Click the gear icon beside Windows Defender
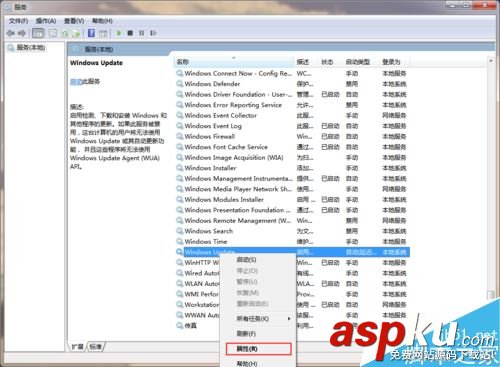 point(180,84)
